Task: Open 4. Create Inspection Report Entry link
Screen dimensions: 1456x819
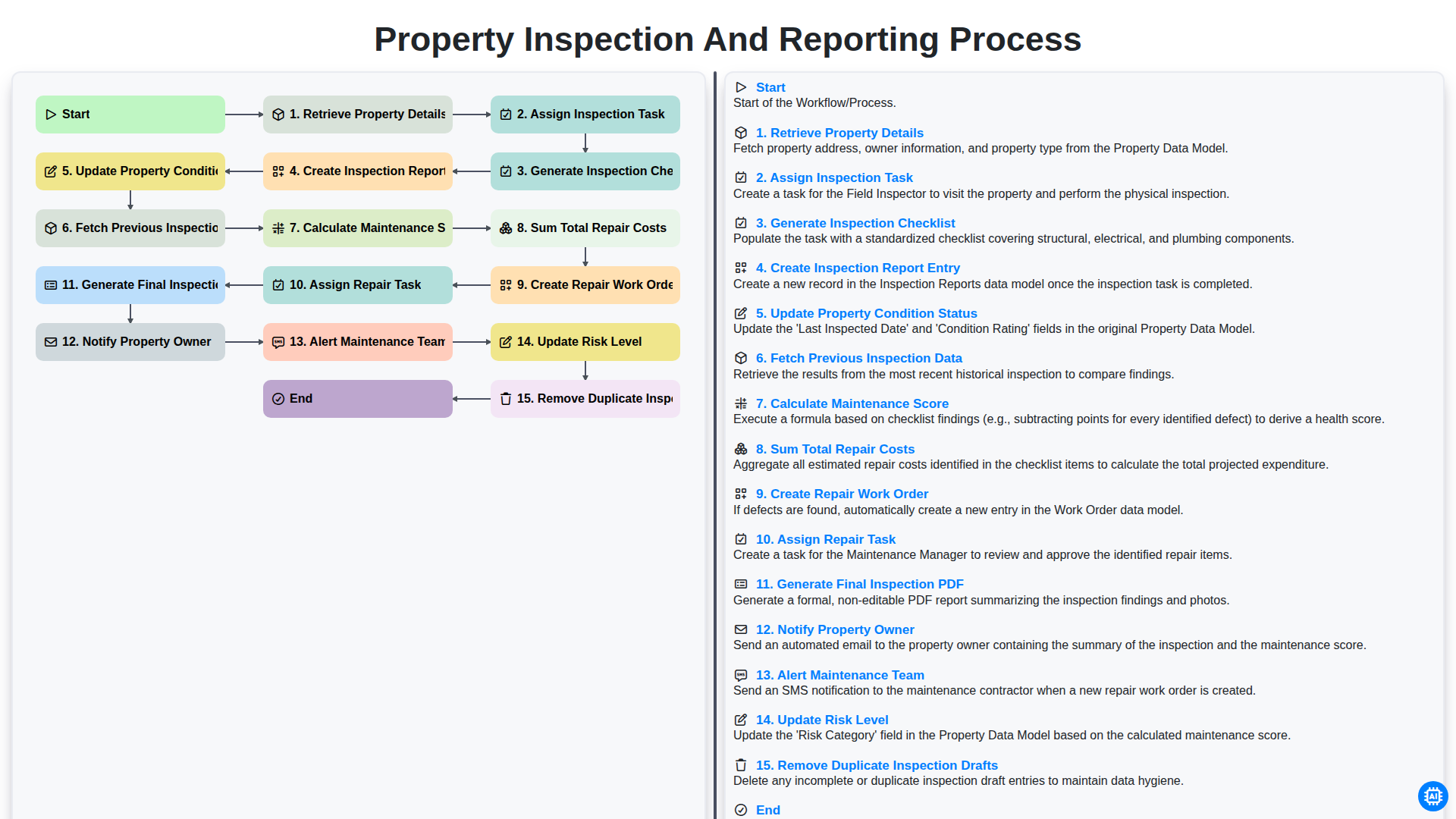Action: [x=858, y=268]
